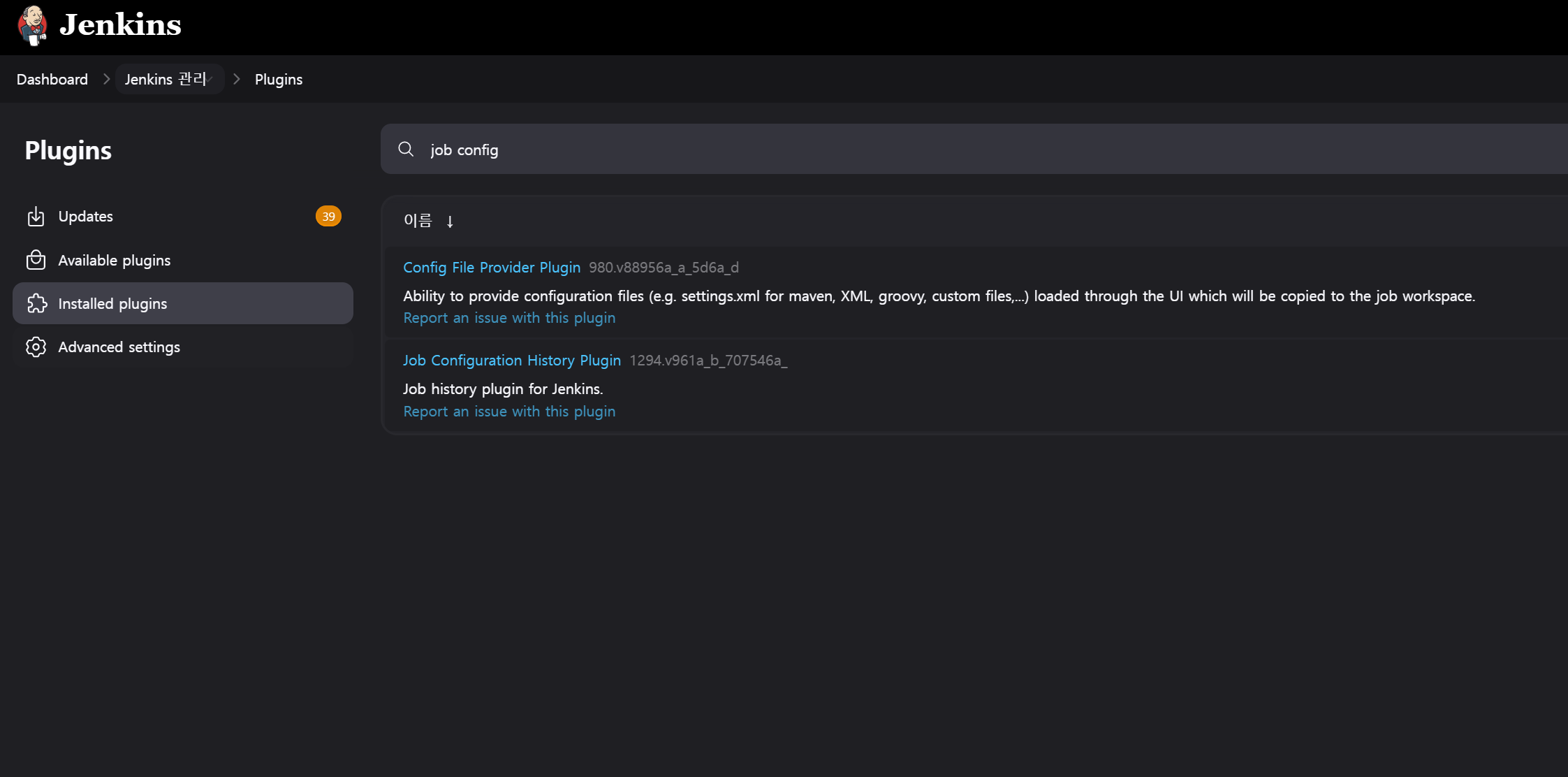Open the Available plugins section

coord(114,260)
